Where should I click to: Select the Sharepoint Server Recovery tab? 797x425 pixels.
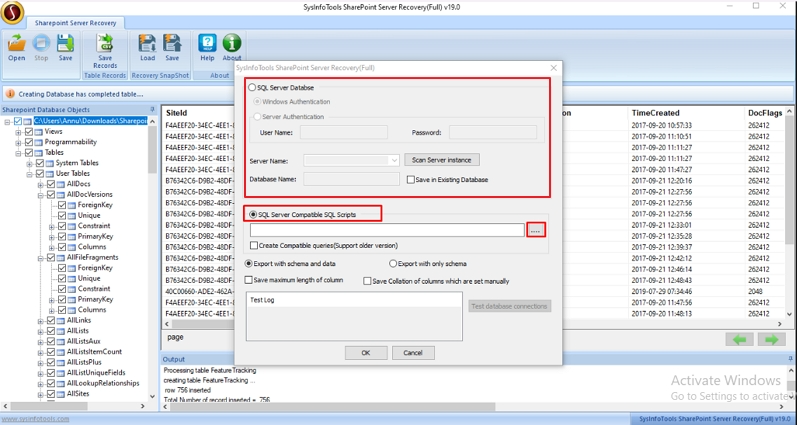75,22
